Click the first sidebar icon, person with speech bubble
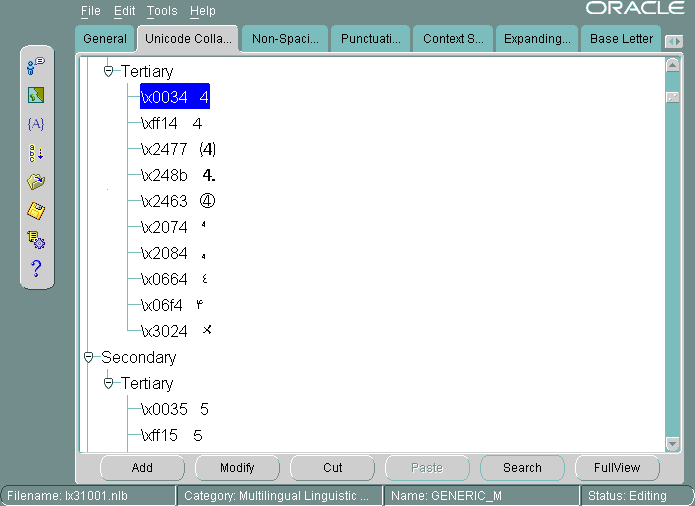The height and width of the screenshot is (506, 695). [36, 67]
